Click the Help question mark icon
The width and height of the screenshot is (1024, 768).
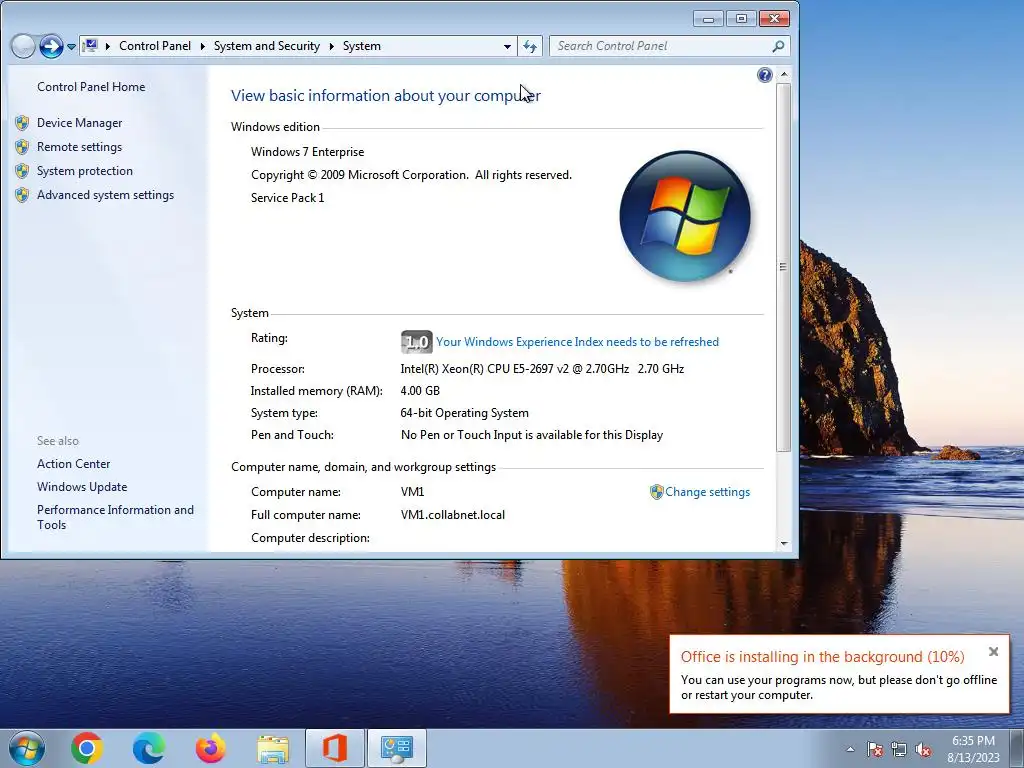[764, 75]
